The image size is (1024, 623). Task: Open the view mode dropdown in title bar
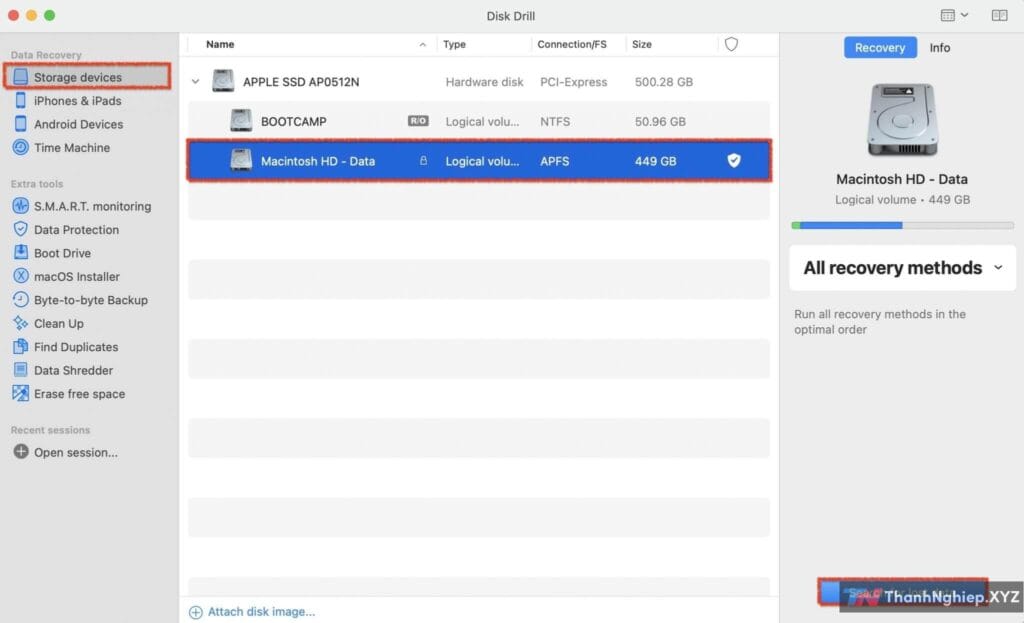pos(954,15)
